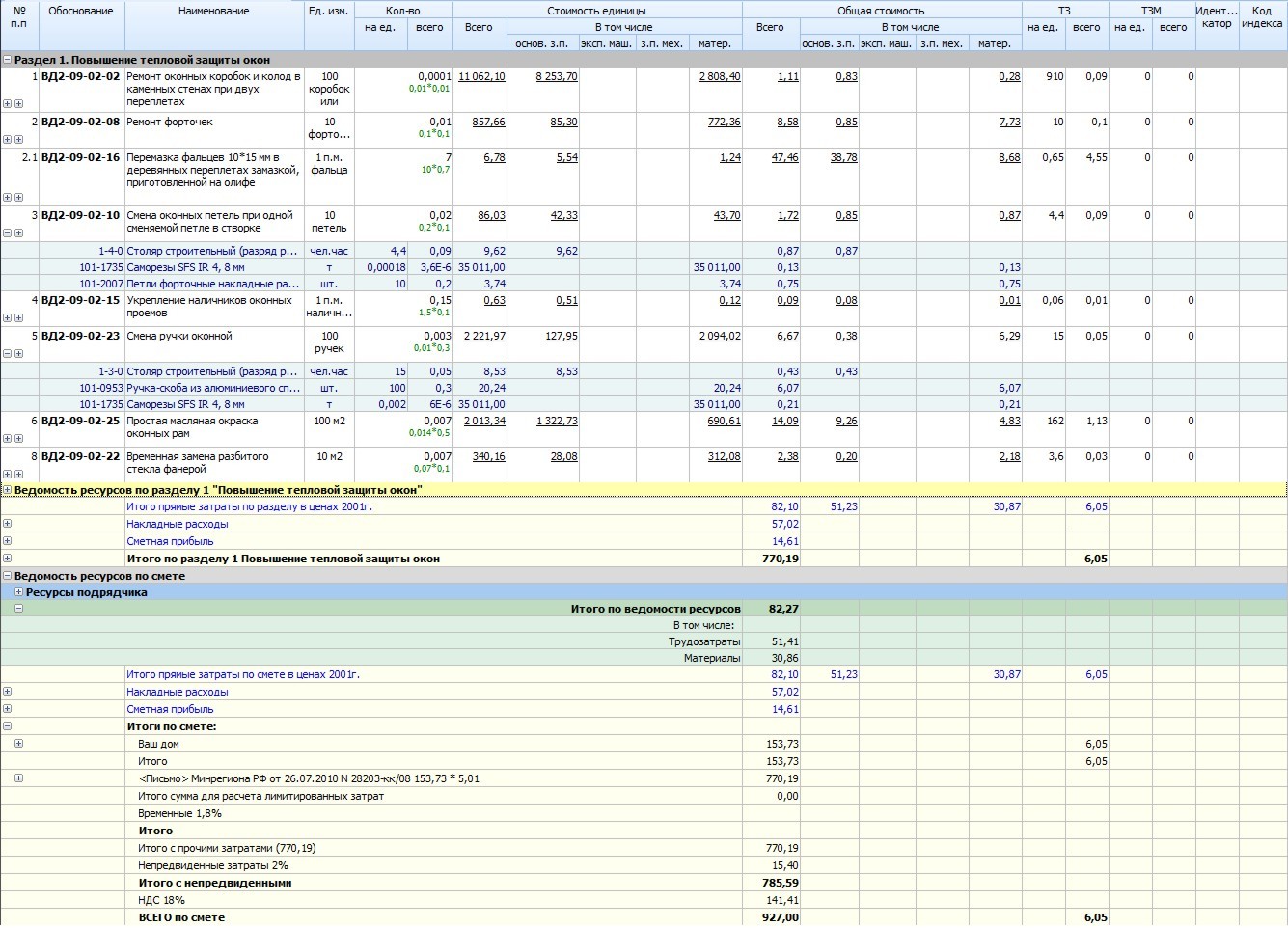Screen dimensions: 1288x928
Task: Expand the '<Письмо> Минрегиона РФ' row
Action: pos(18,778)
